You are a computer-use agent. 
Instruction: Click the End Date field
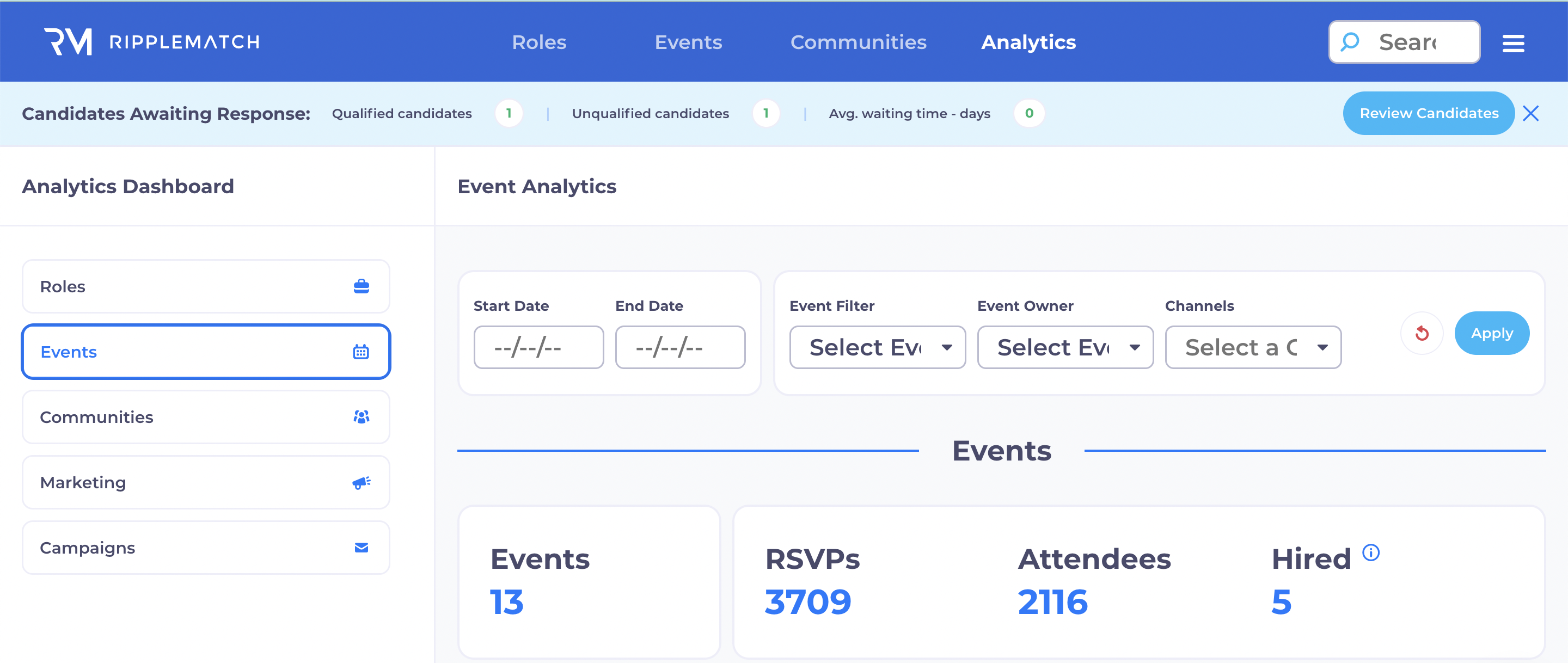point(680,347)
